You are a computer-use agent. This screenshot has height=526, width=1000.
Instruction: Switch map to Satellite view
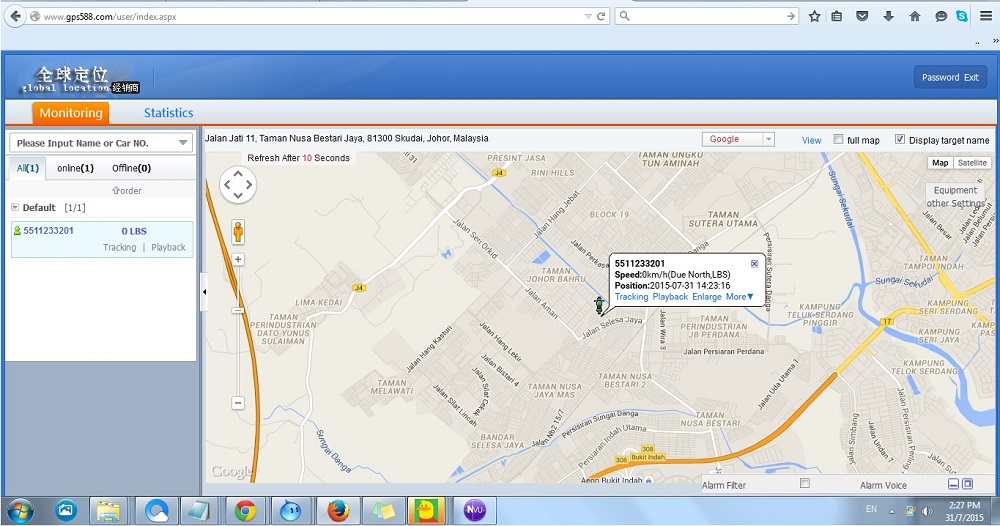(971, 163)
